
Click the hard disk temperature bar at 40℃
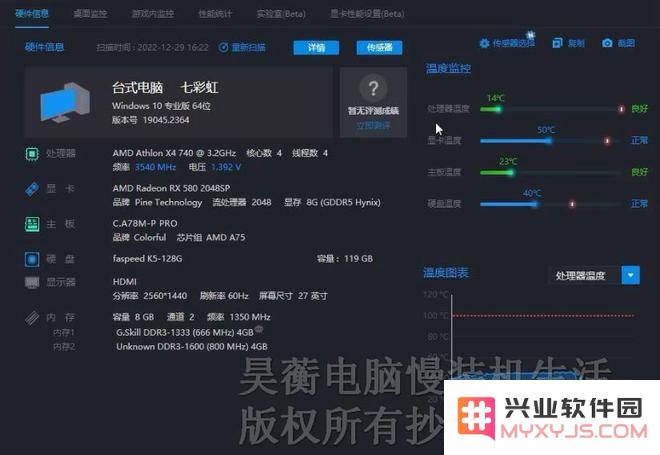tap(551, 204)
